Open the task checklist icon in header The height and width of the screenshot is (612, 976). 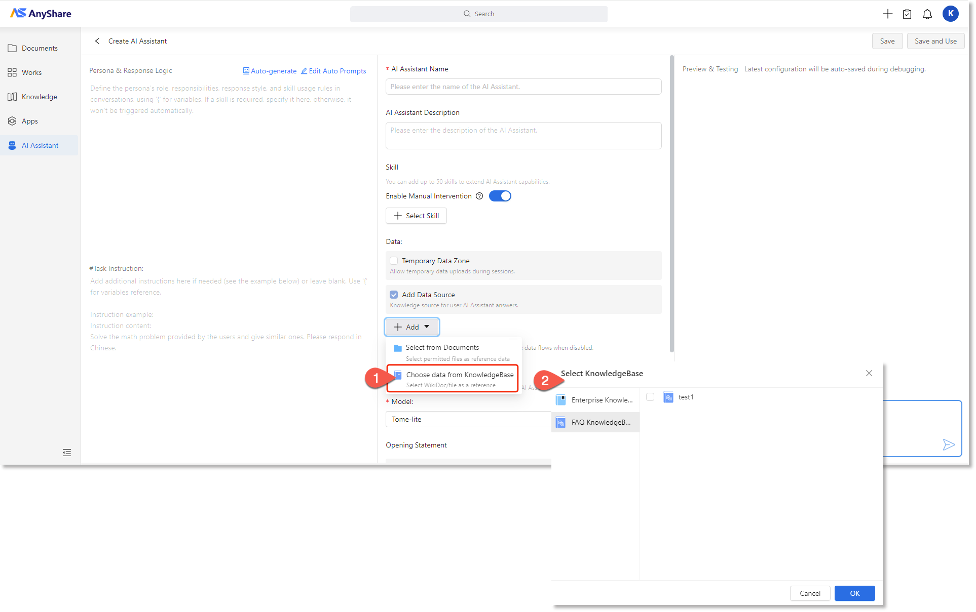click(x=907, y=14)
